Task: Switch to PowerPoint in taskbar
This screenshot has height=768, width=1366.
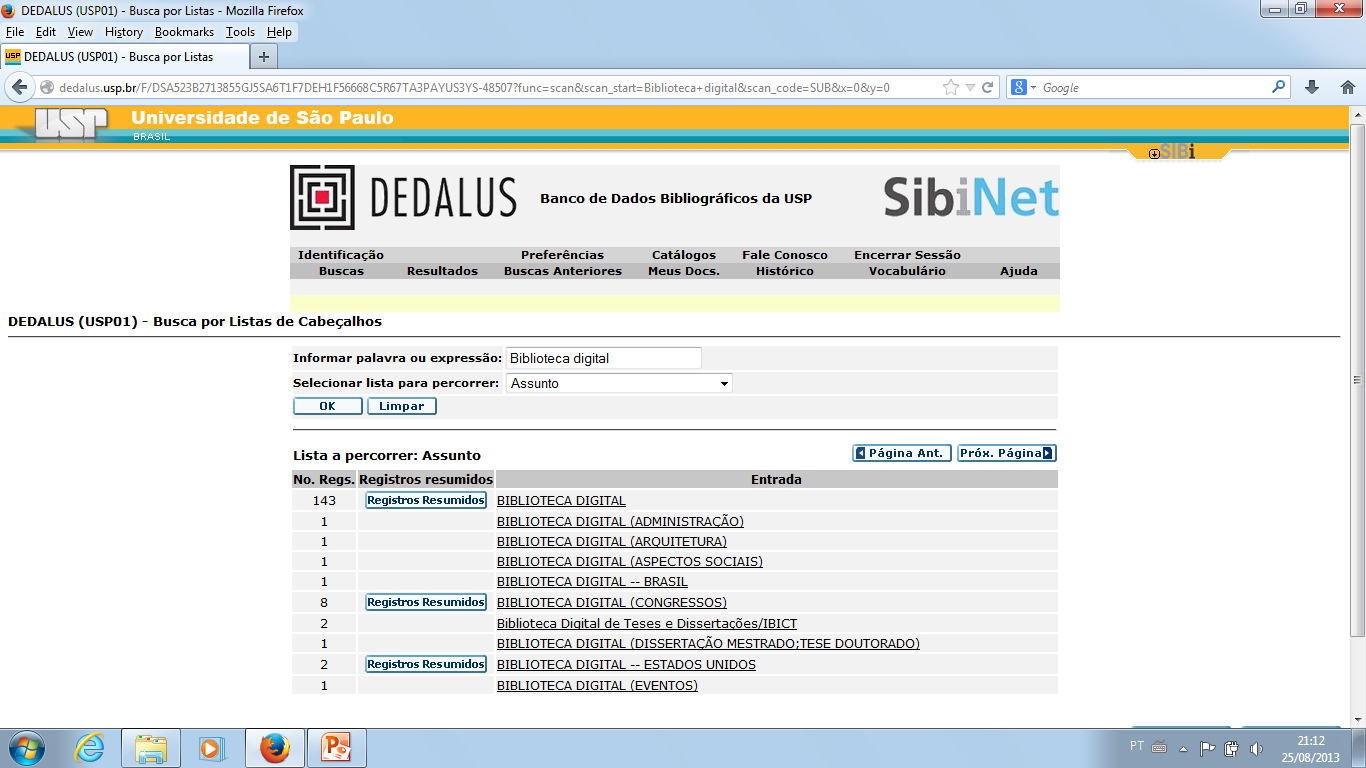Action: coord(337,748)
